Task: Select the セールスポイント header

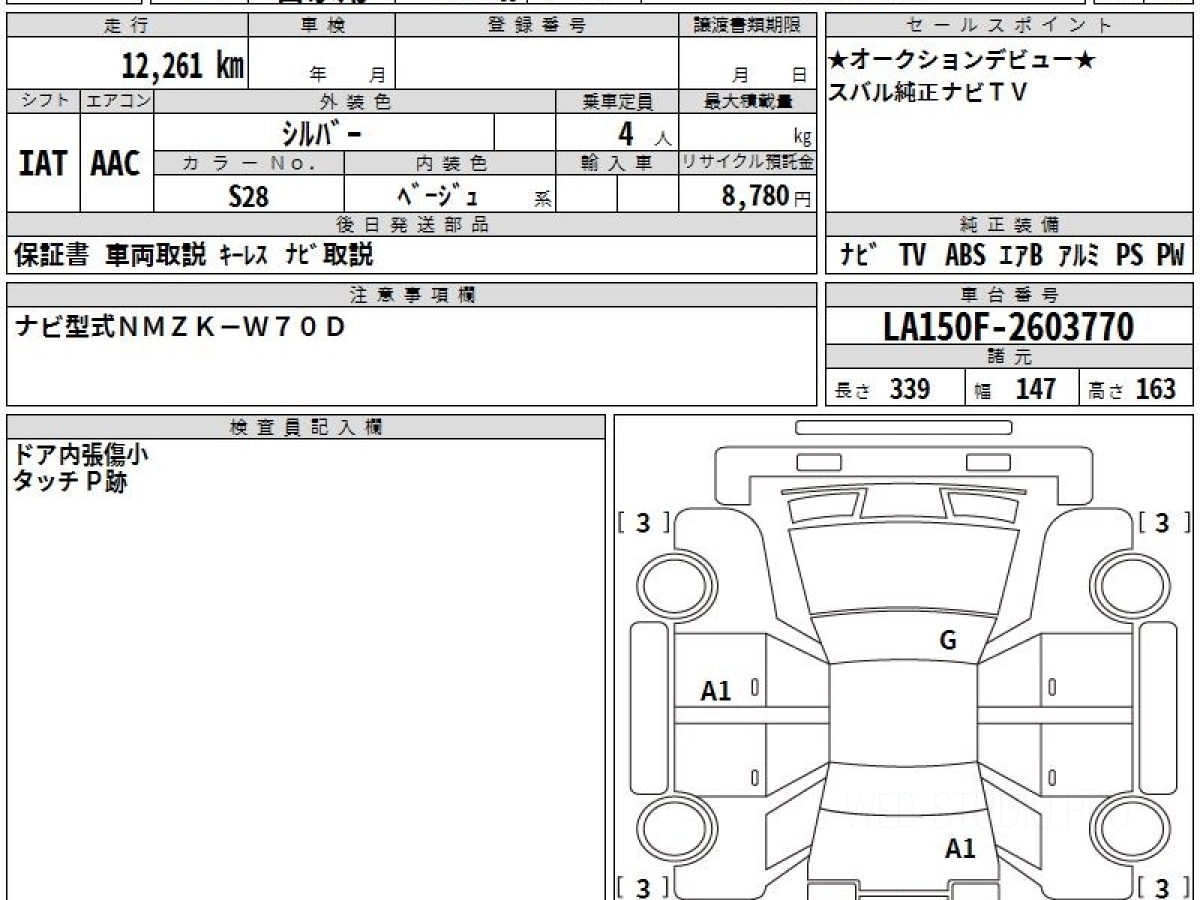Action: coord(1010,26)
